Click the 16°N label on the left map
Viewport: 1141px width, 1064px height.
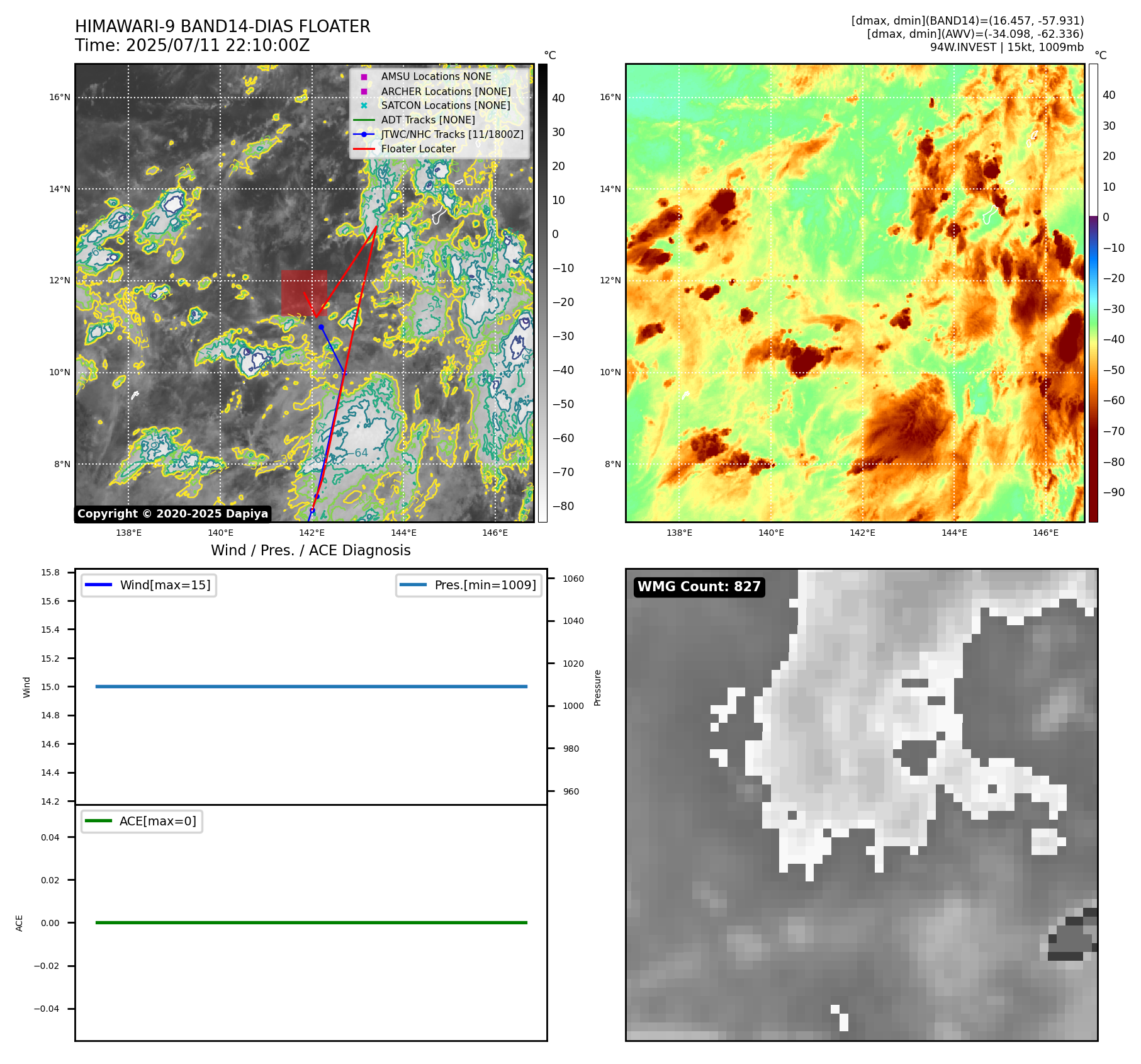click(x=60, y=97)
